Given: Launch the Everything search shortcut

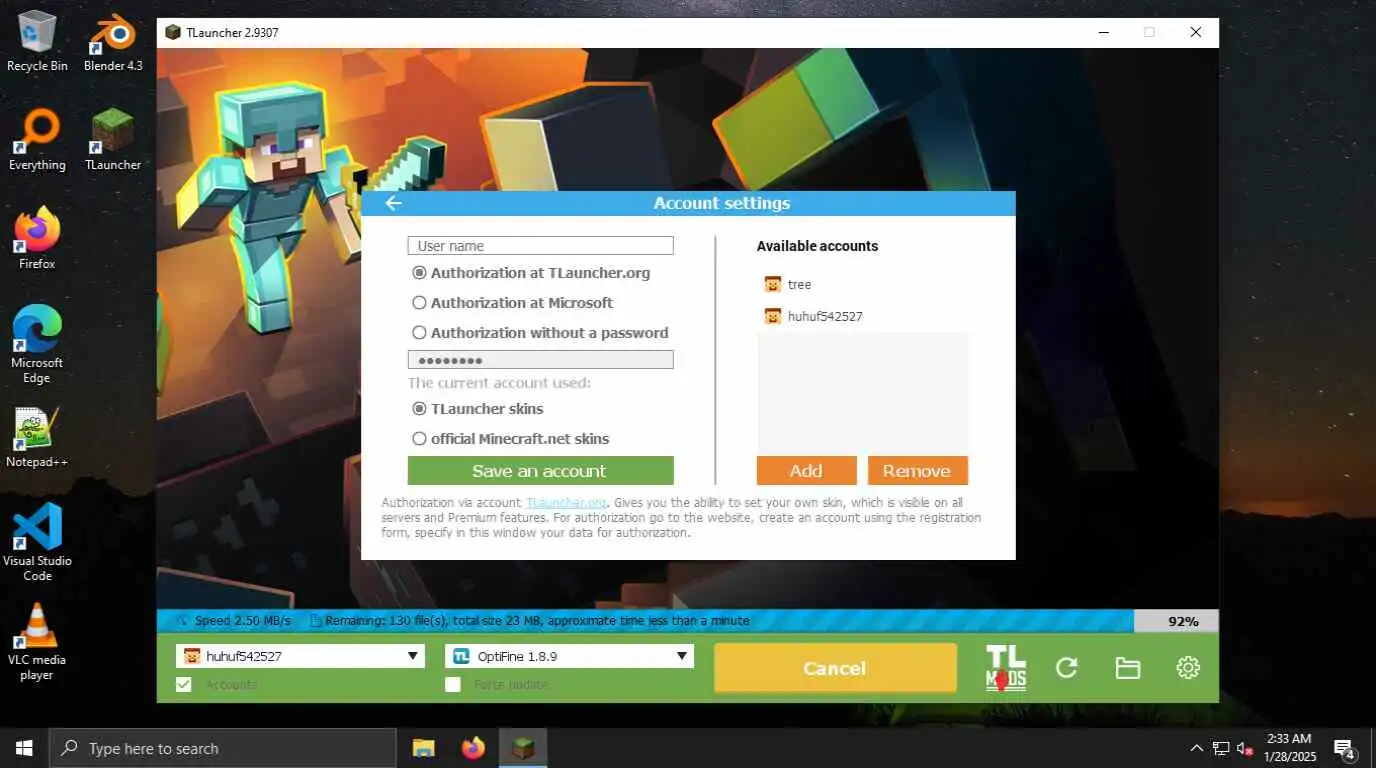Looking at the screenshot, I should [37, 140].
